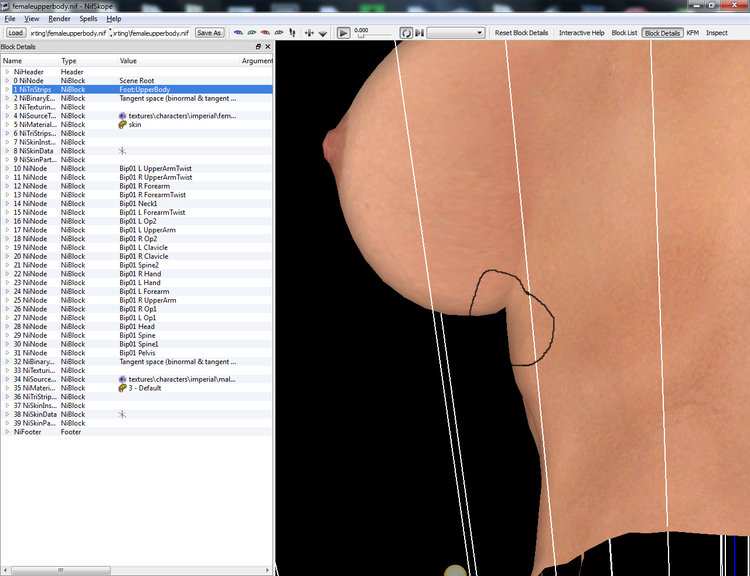Close the Block Details panel
Screen dimensions: 750x576
[267, 46]
